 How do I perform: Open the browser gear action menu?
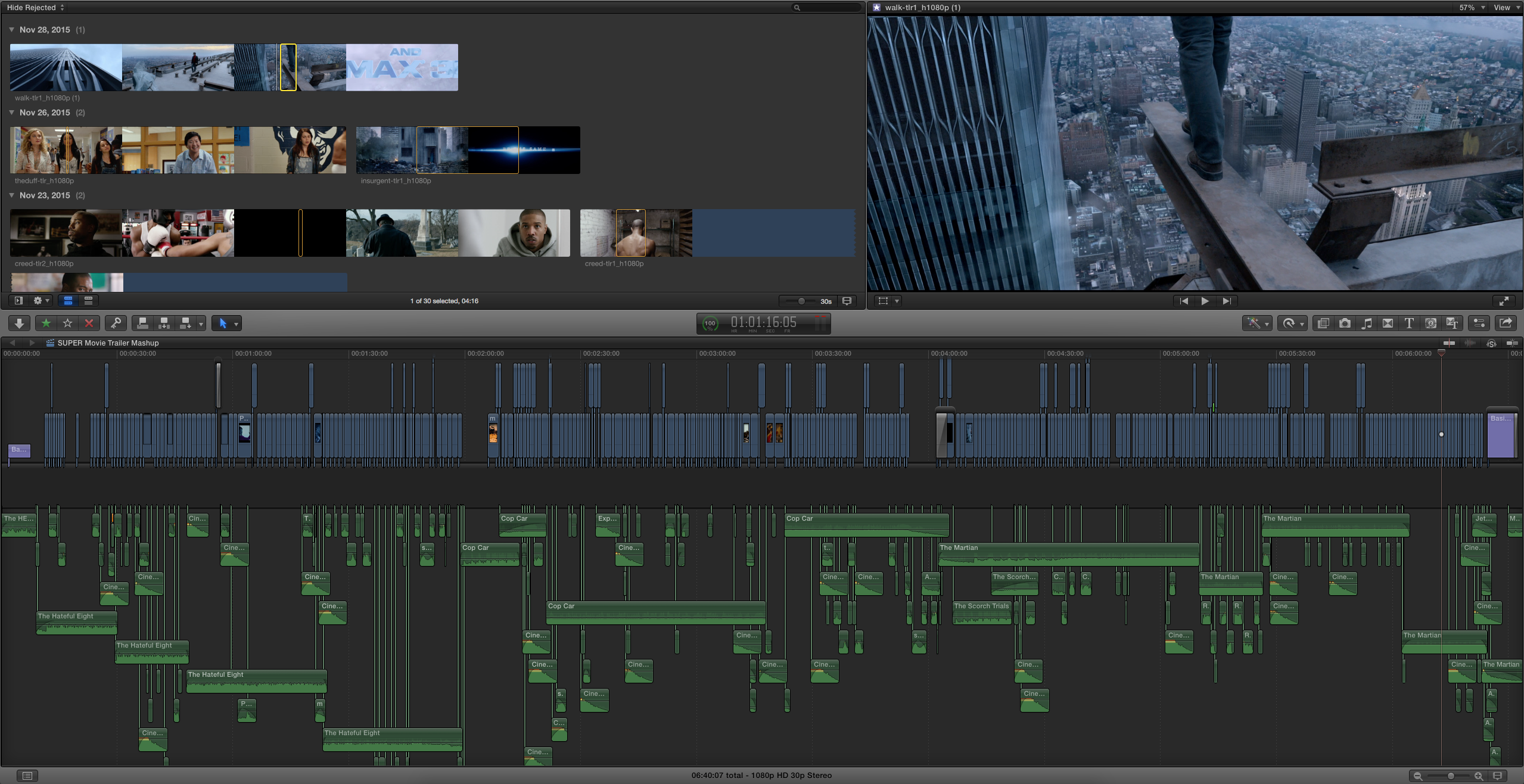41,301
